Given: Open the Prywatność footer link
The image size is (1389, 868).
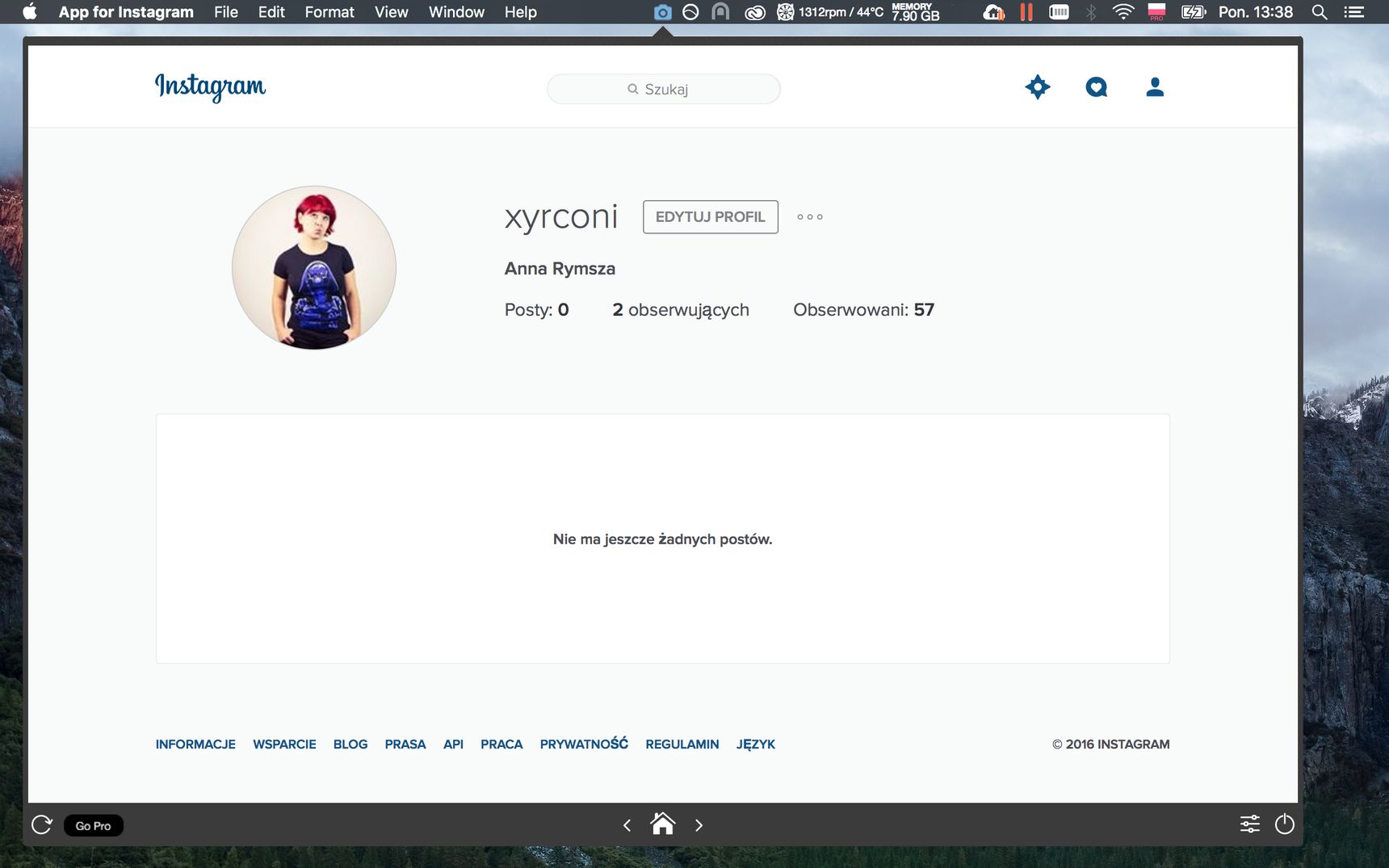Looking at the screenshot, I should (x=584, y=743).
